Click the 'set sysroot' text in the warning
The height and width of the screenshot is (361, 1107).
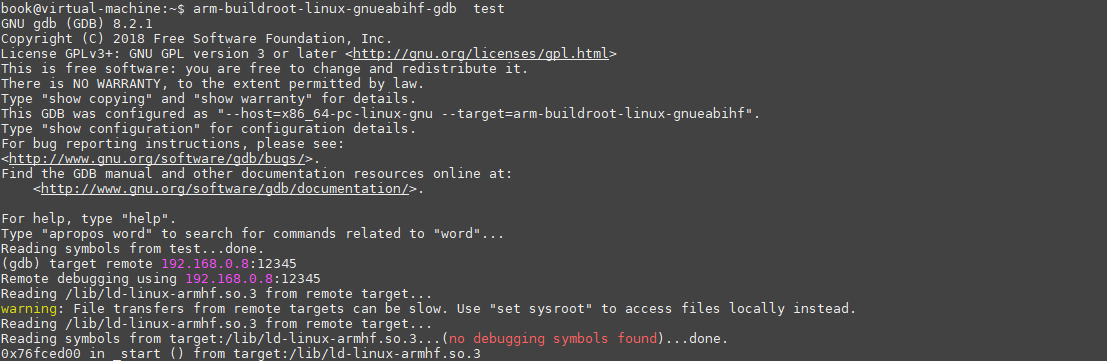coord(534,309)
